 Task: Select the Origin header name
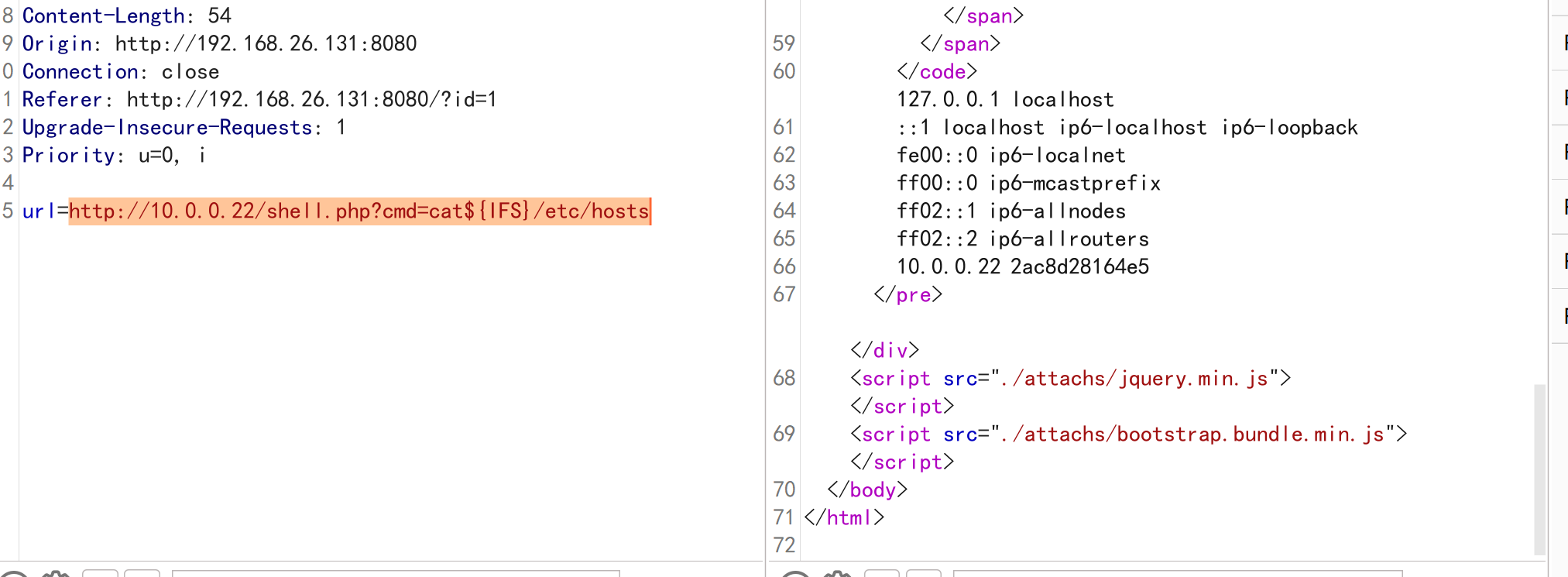pos(57,43)
